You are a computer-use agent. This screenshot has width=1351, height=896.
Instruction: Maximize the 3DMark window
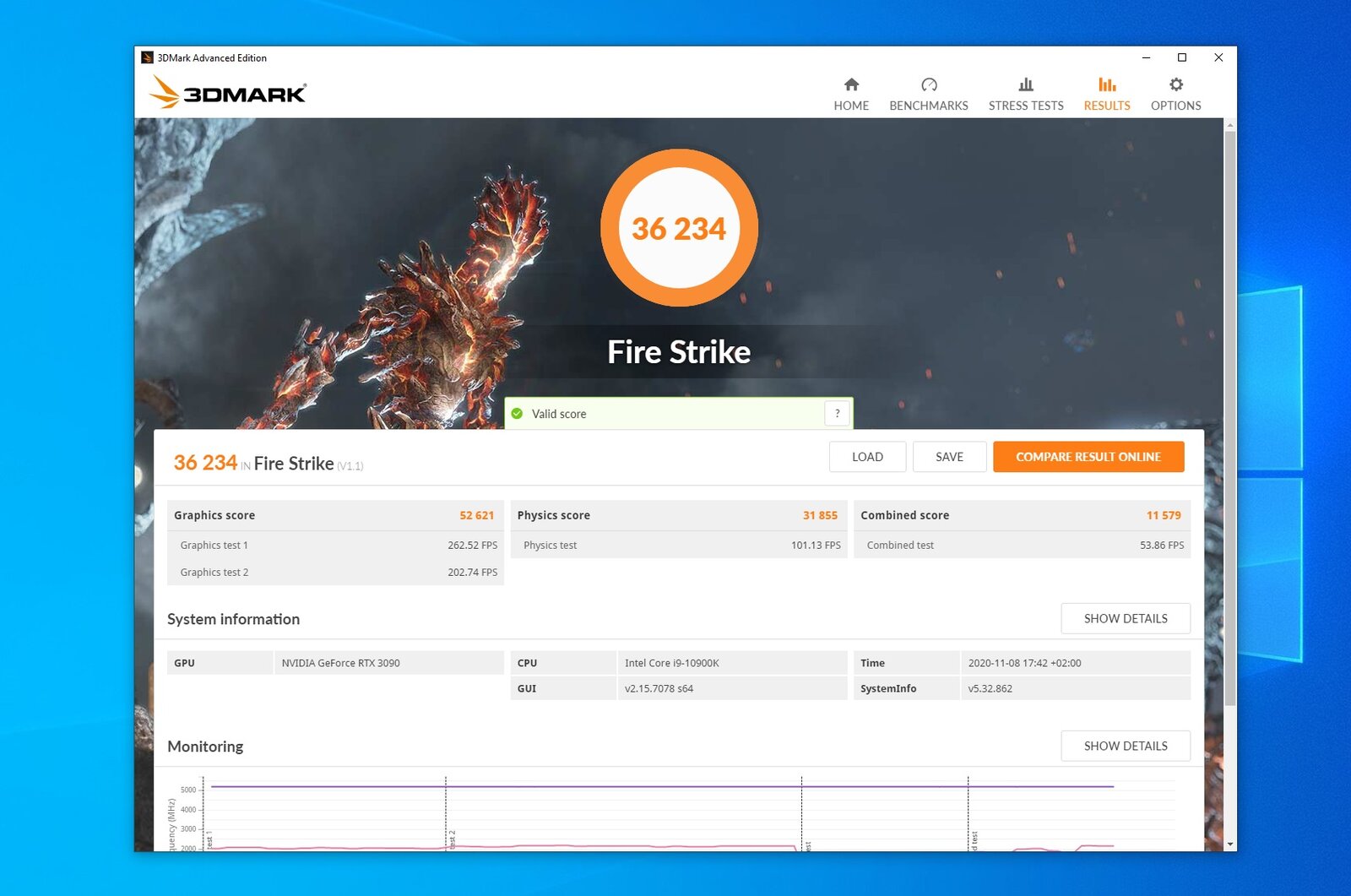1182,57
